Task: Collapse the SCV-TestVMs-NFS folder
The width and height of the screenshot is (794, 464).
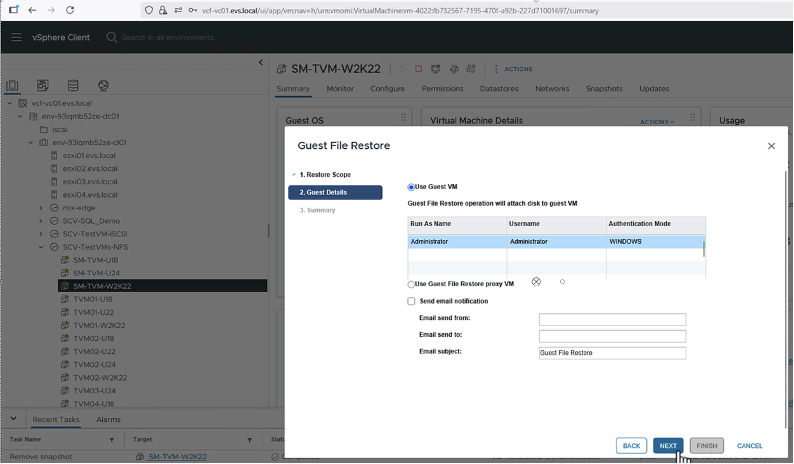Action: [x=42, y=247]
